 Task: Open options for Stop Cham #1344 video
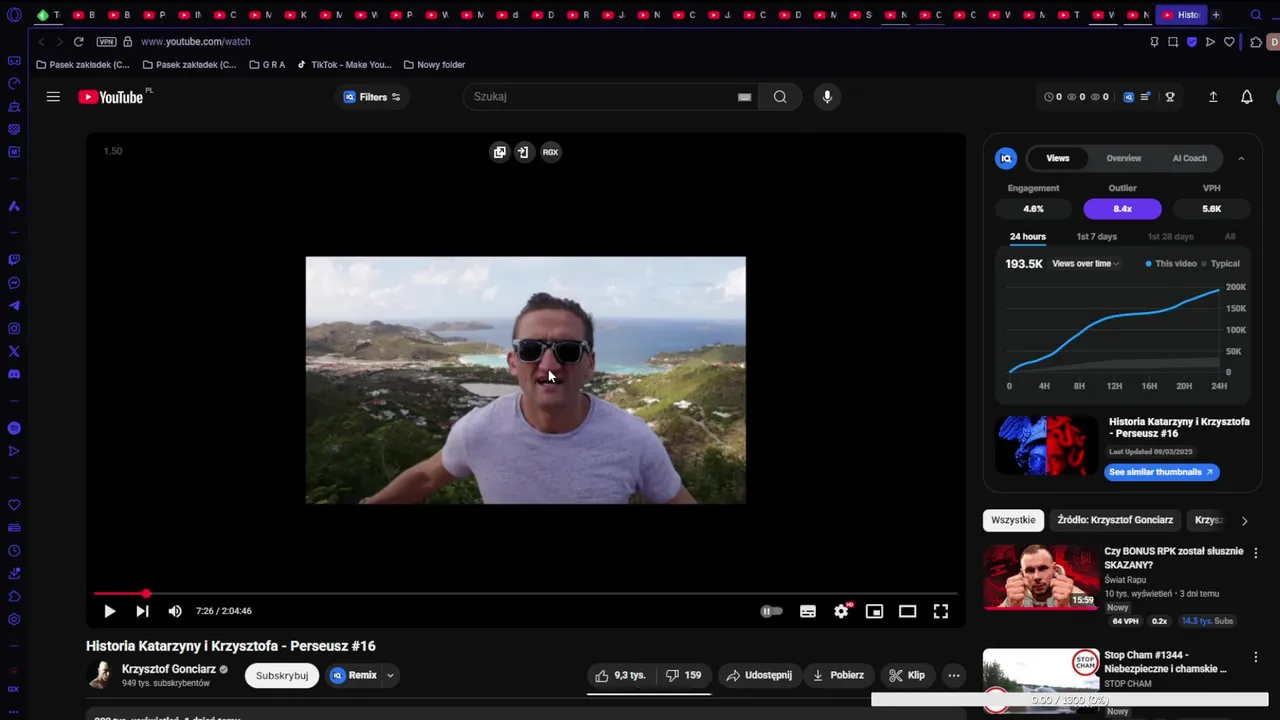(1256, 657)
